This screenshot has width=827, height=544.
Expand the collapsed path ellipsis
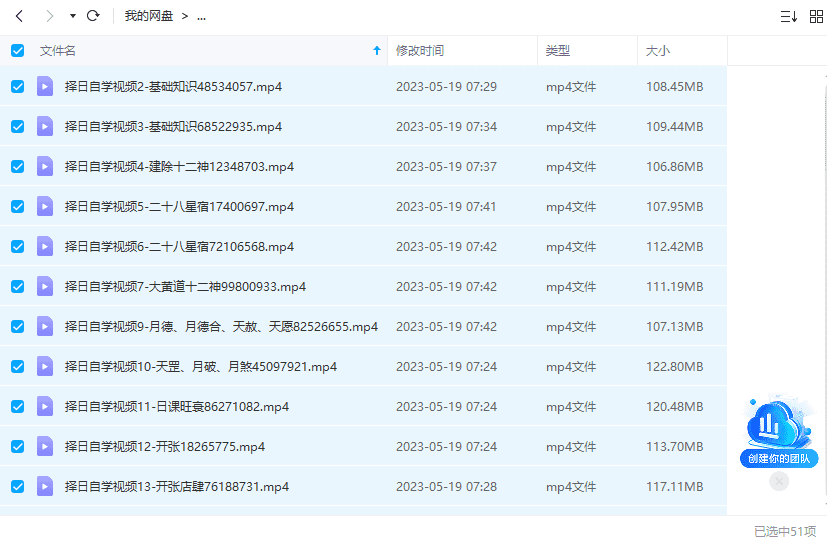coord(201,17)
